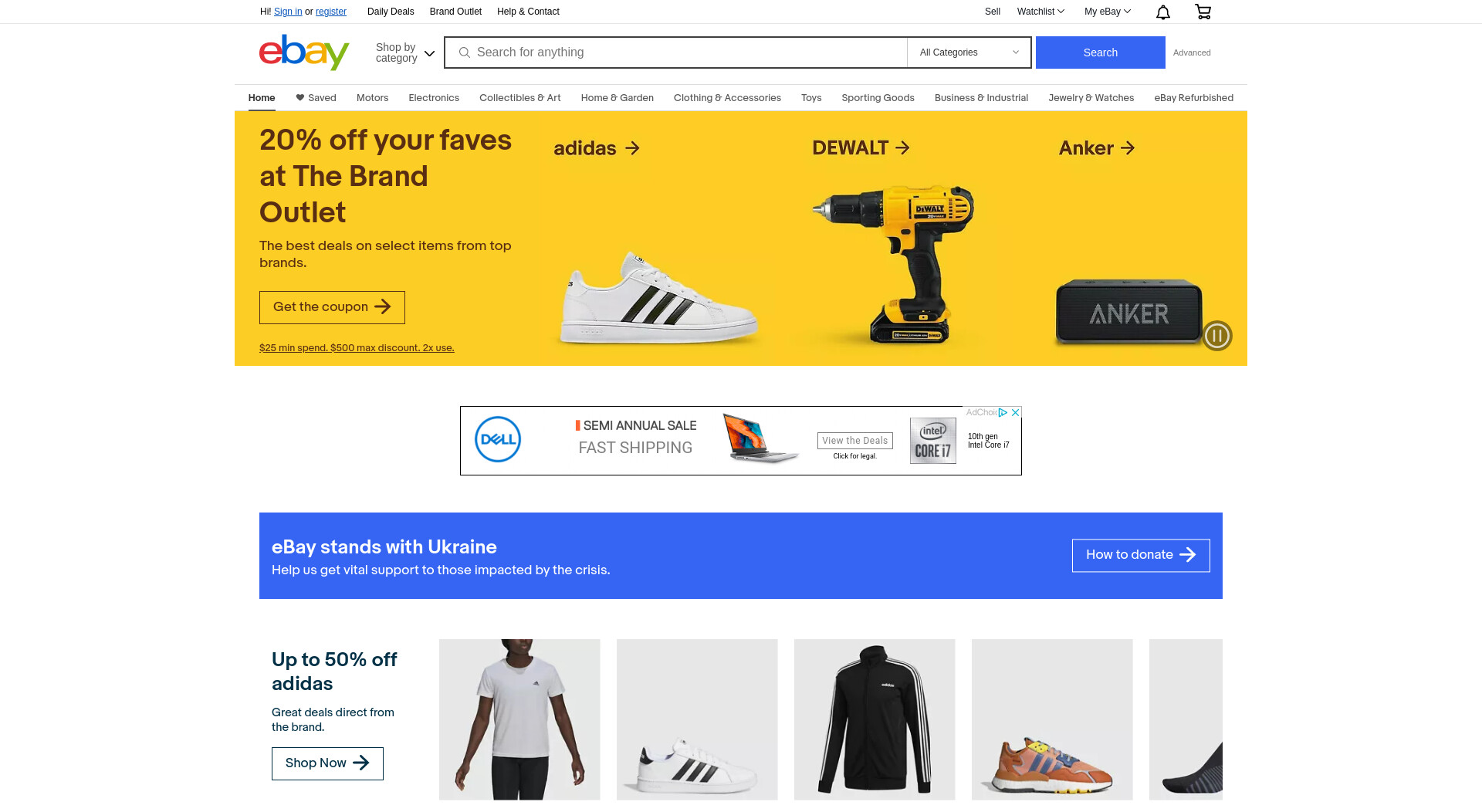1482x812 pixels.
Task: Click the Get the coupon button
Action: 332,307
